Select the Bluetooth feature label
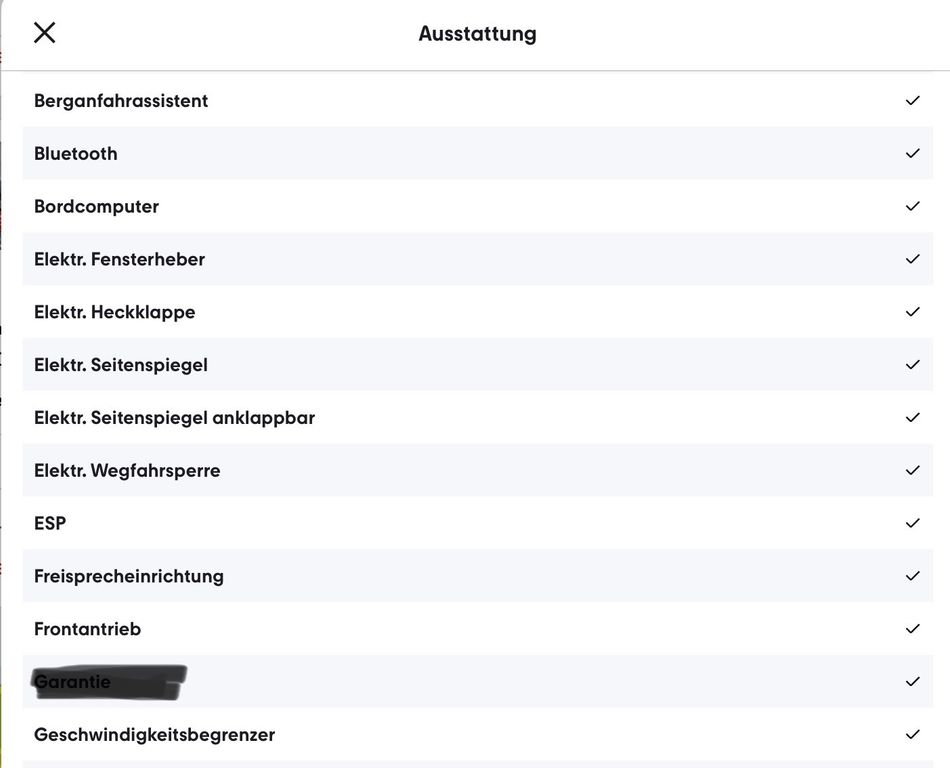The width and height of the screenshot is (950, 768). (76, 154)
